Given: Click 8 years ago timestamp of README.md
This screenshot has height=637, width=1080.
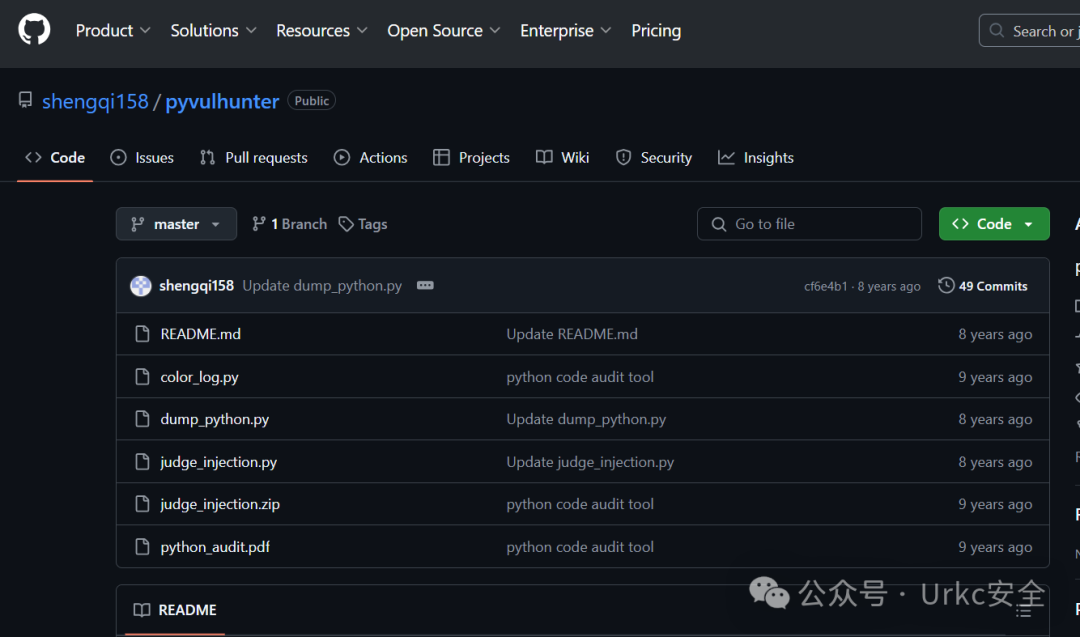Looking at the screenshot, I should click(x=995, y=334).
